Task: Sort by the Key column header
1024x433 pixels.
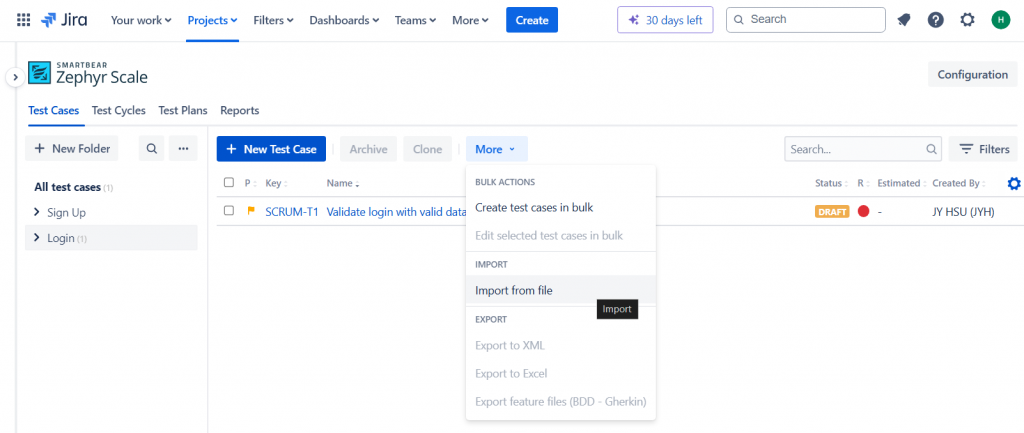Action: pos(276,184)
